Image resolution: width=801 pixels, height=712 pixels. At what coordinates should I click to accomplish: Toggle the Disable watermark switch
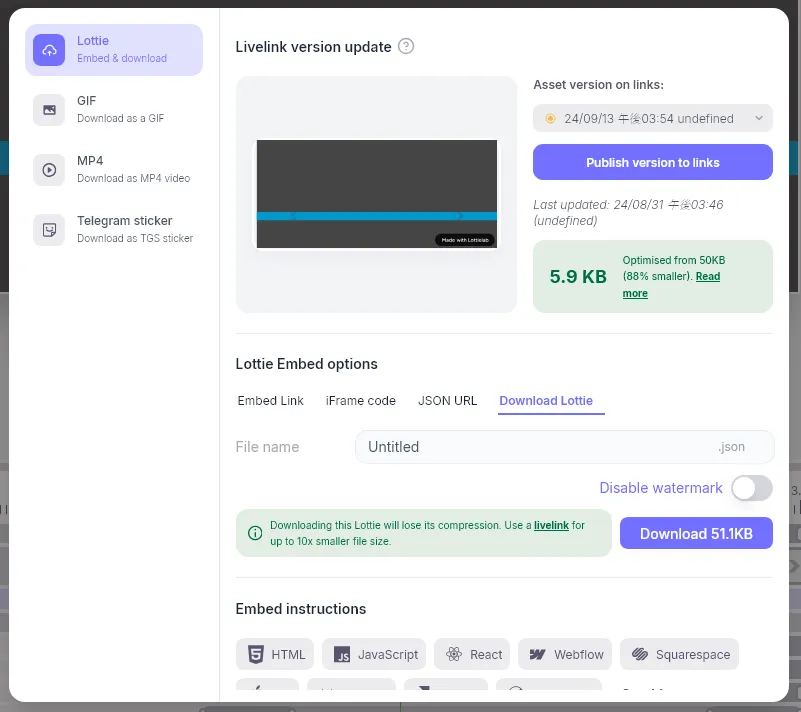click(751, 488)
